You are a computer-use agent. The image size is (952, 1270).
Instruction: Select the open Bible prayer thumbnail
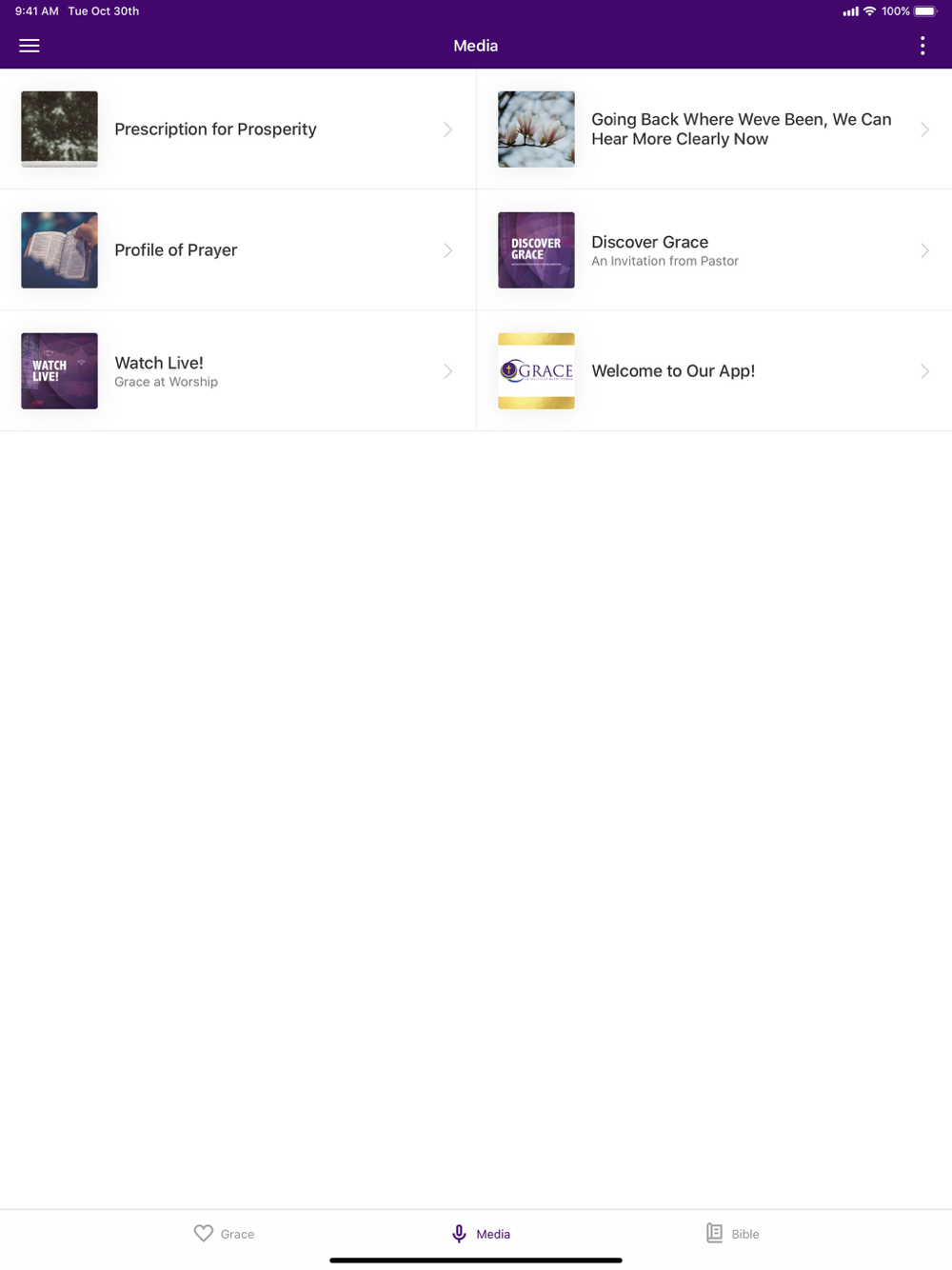[x=59, y=250]
